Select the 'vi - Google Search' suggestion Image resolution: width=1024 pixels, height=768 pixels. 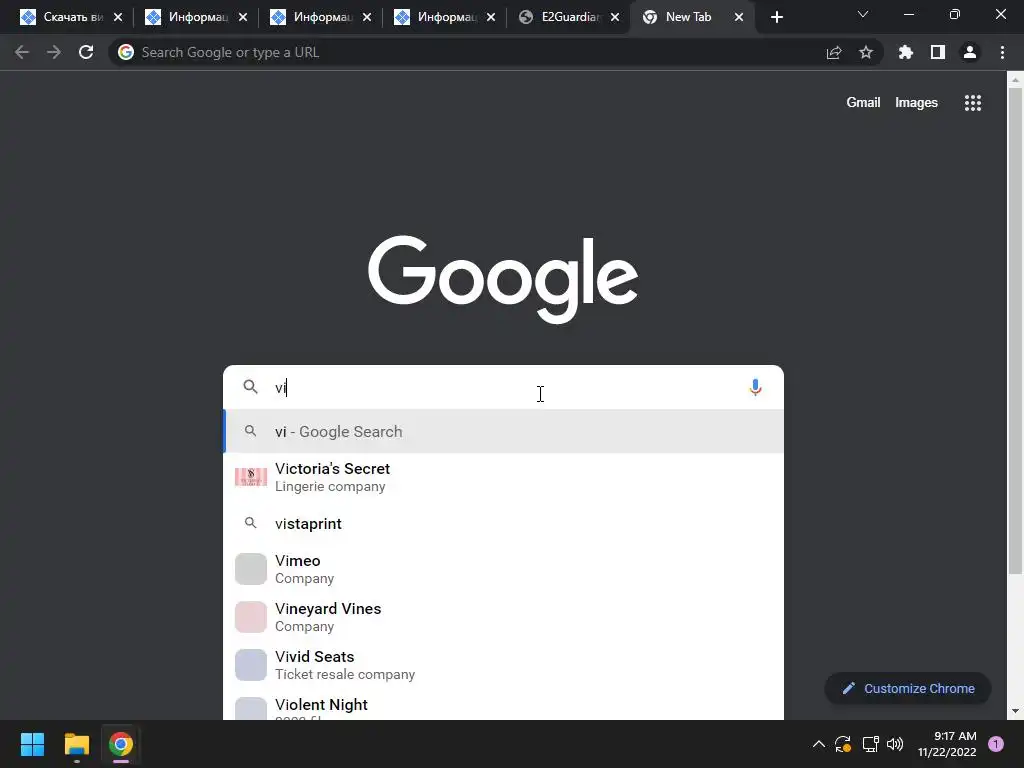(x=503, y=431)
